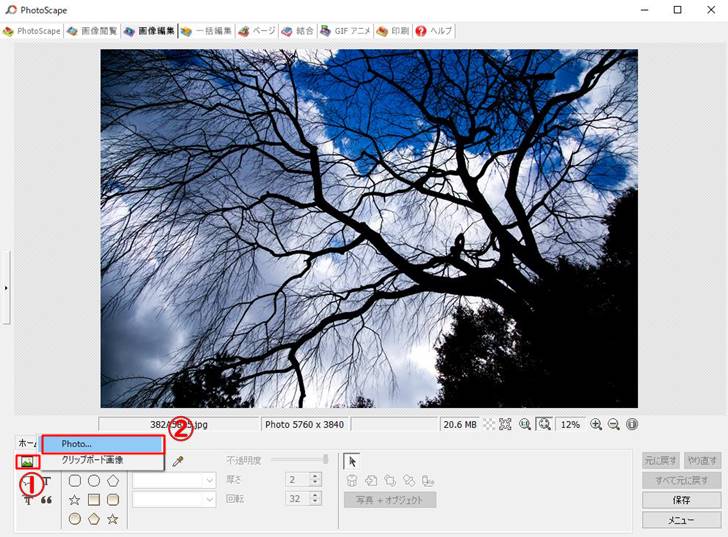Image resolution: width=728 pixels, height=537 pixels.
Task: Click the zoom in magnifier icon
Action: [597, 424]
